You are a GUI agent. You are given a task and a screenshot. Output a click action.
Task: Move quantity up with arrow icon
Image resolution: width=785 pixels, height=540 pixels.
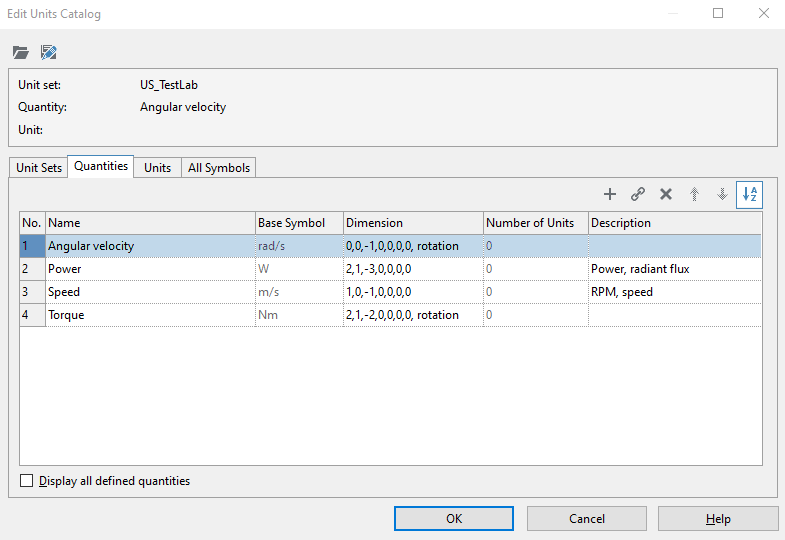[x=694, y=194]
